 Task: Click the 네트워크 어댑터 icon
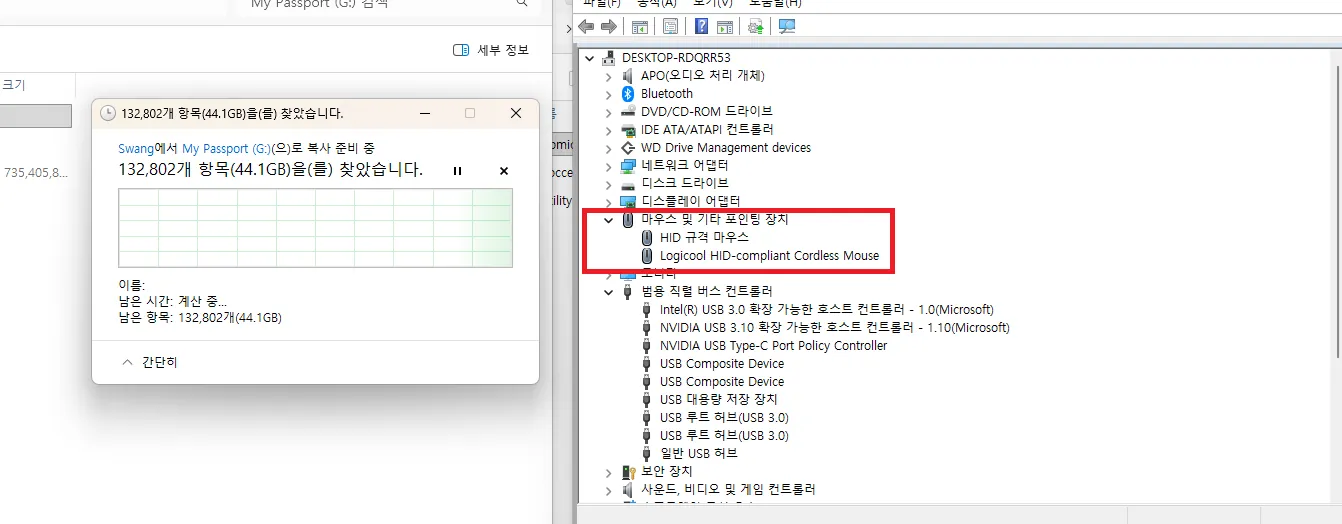tap(628, 165)
